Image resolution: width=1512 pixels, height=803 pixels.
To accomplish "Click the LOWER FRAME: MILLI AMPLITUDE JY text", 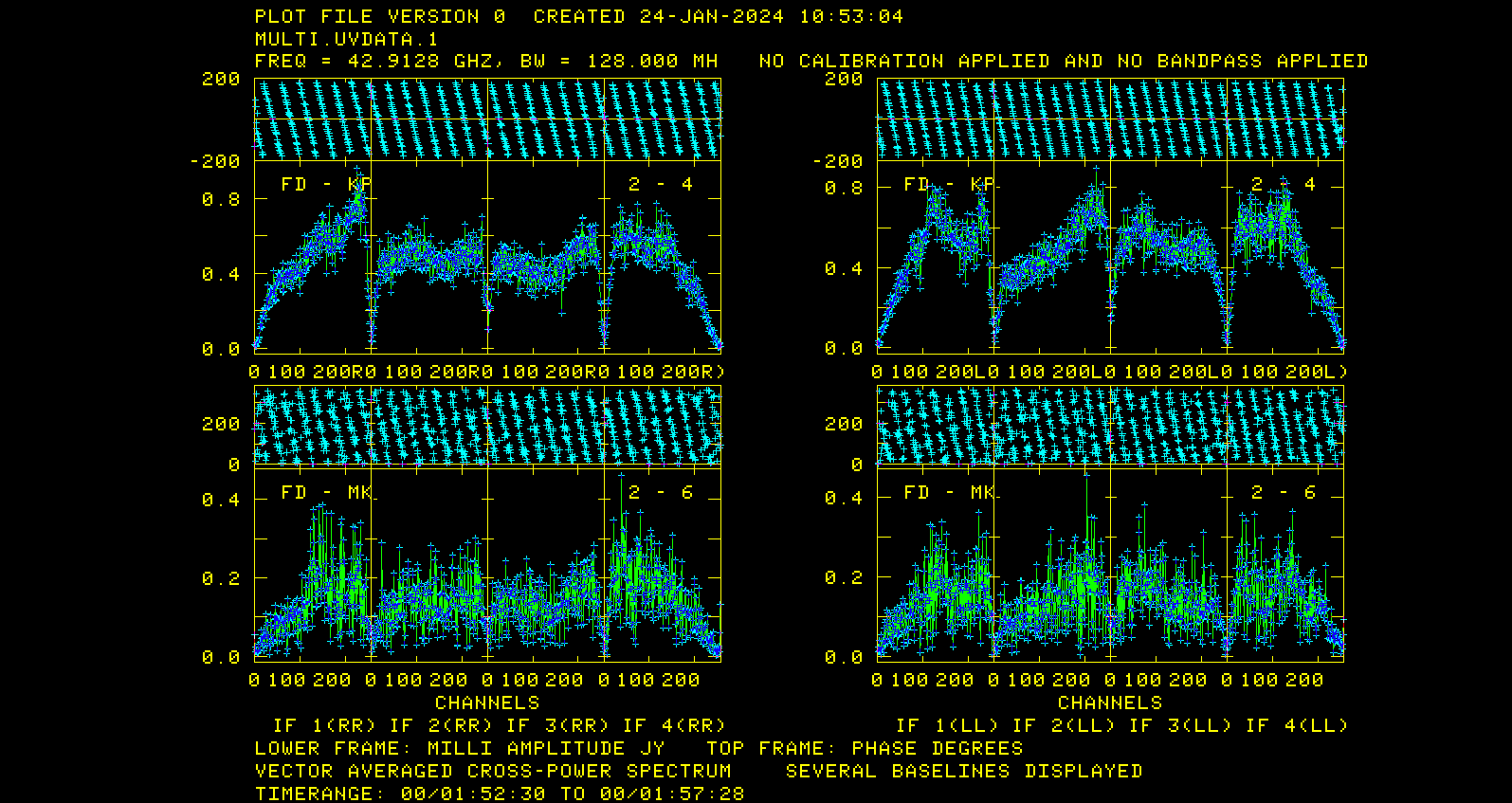I will (460, 748).
